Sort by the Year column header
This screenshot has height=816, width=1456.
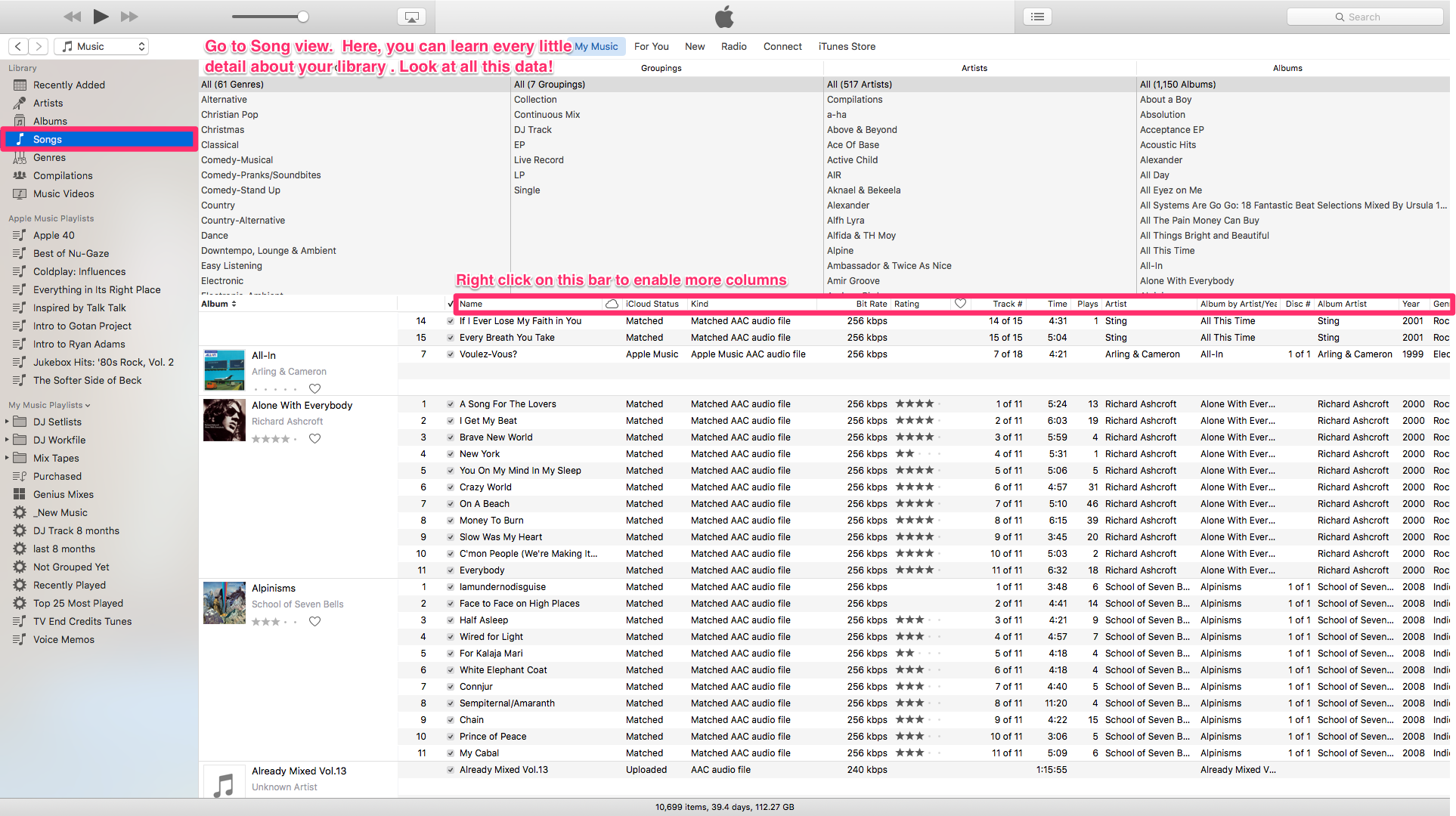[x=1412, y=304]
